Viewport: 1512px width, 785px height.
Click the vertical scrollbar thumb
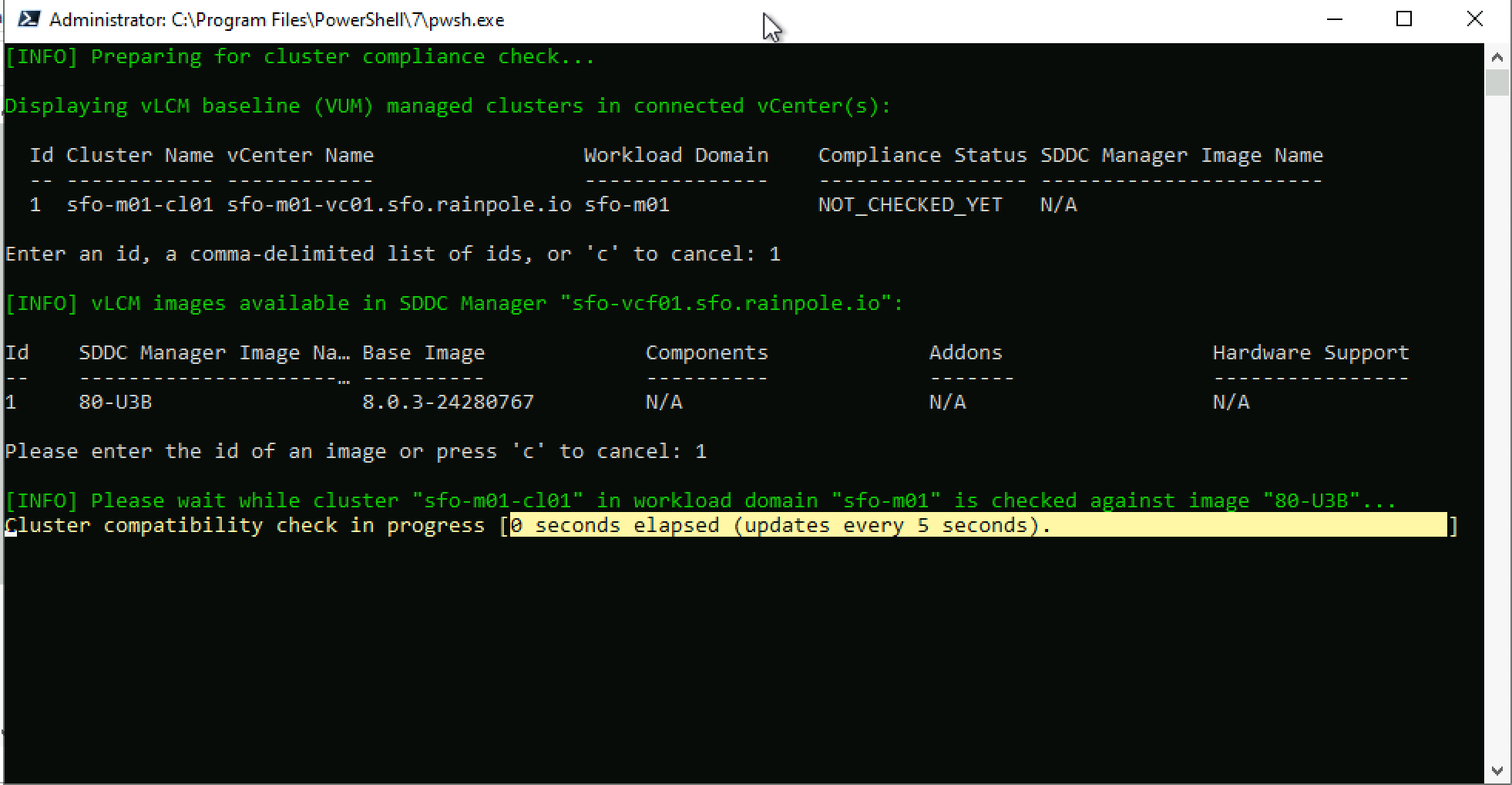point(1497,83)
